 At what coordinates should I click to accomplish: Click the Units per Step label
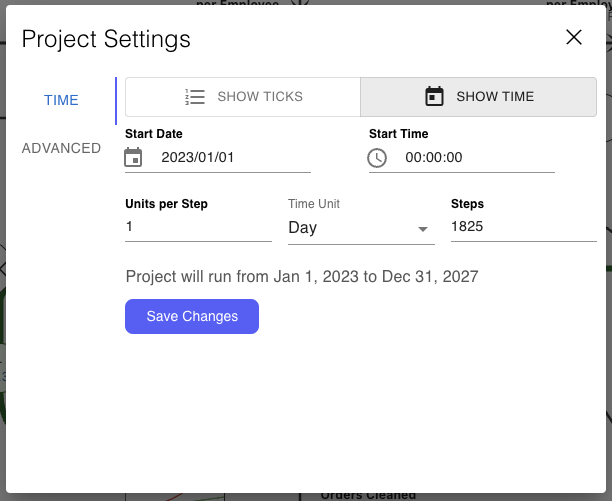point(167,204)
